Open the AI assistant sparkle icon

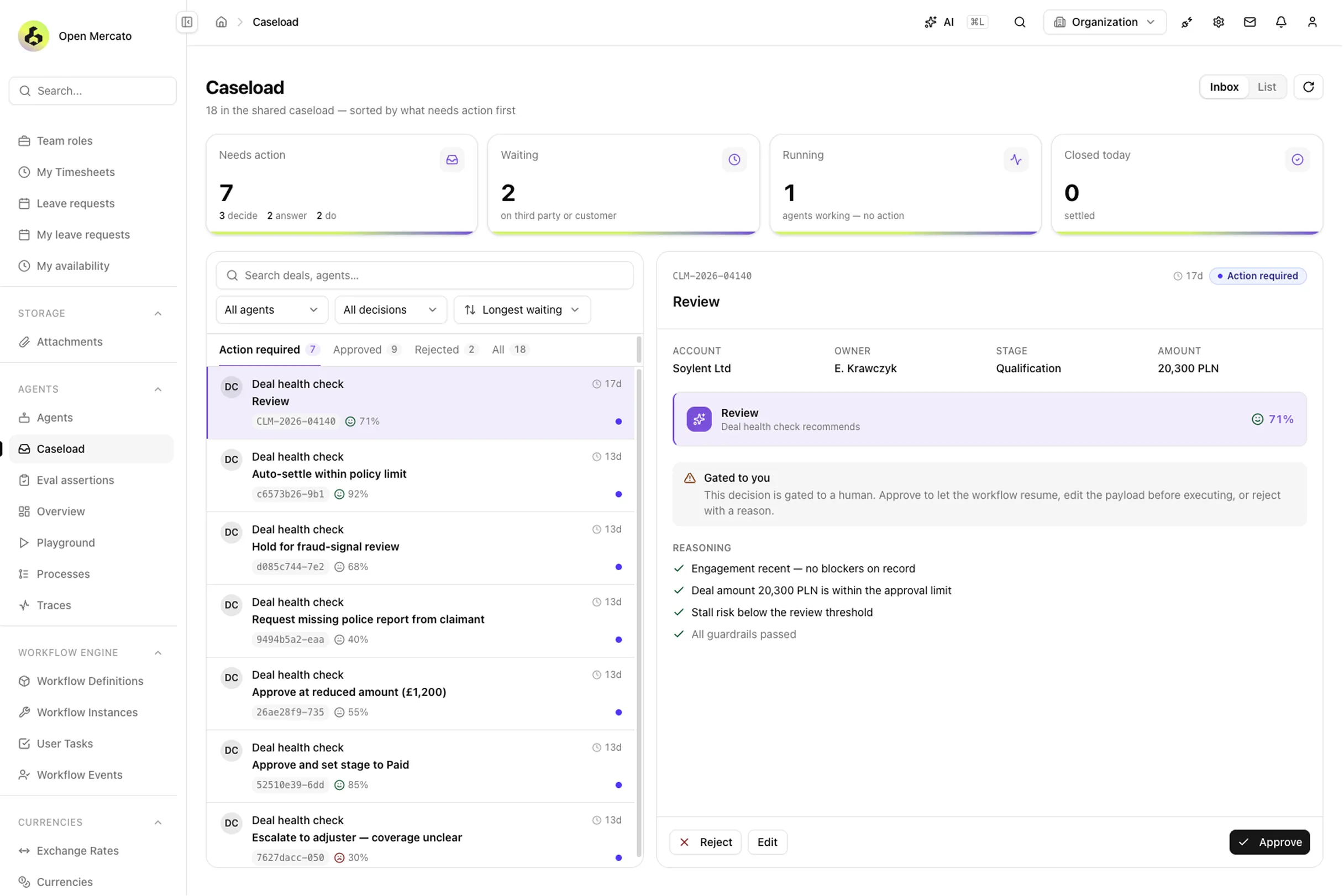tap(931, 22)
